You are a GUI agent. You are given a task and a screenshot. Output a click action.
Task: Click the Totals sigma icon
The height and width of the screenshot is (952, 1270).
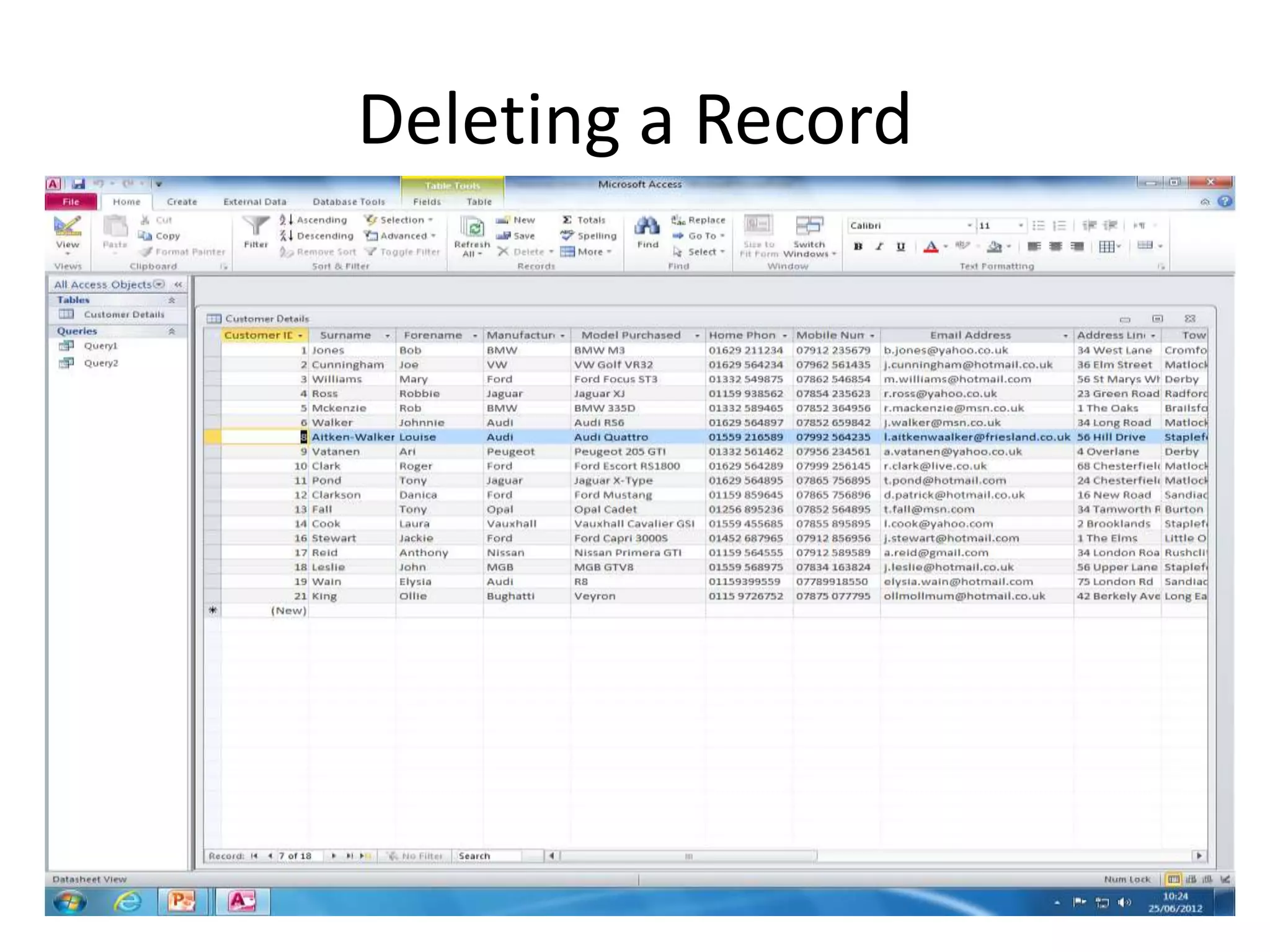point(567,219)
